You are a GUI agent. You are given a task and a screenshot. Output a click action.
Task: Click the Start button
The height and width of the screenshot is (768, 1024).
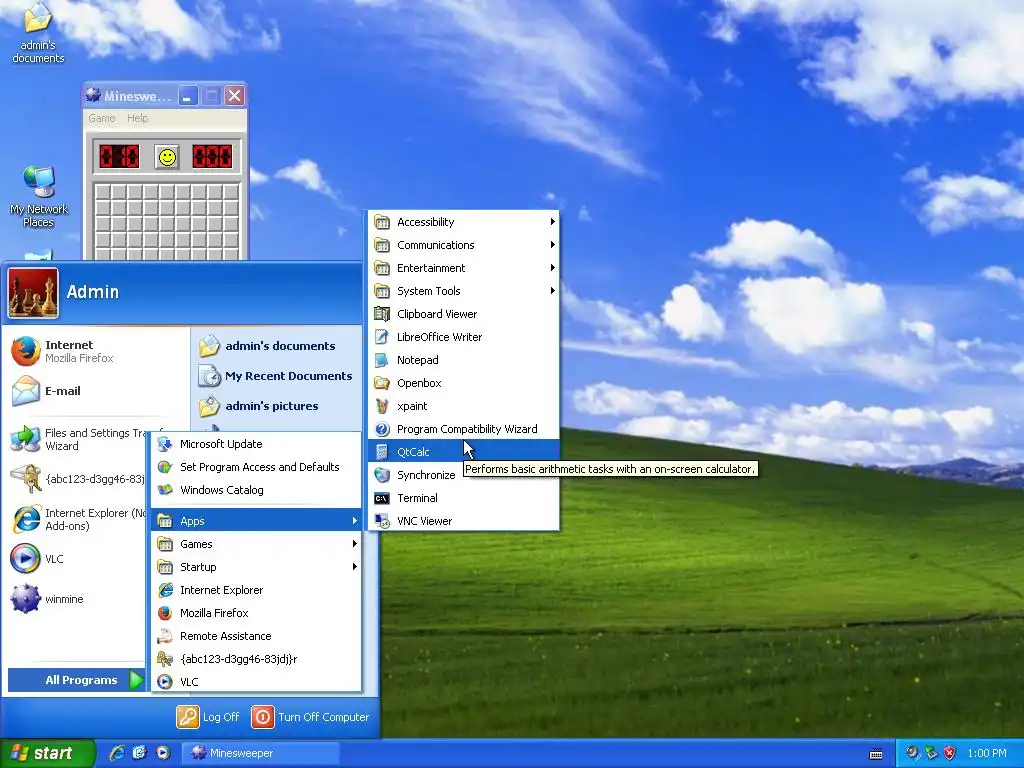pyautogui.click(x=48, y=753)
